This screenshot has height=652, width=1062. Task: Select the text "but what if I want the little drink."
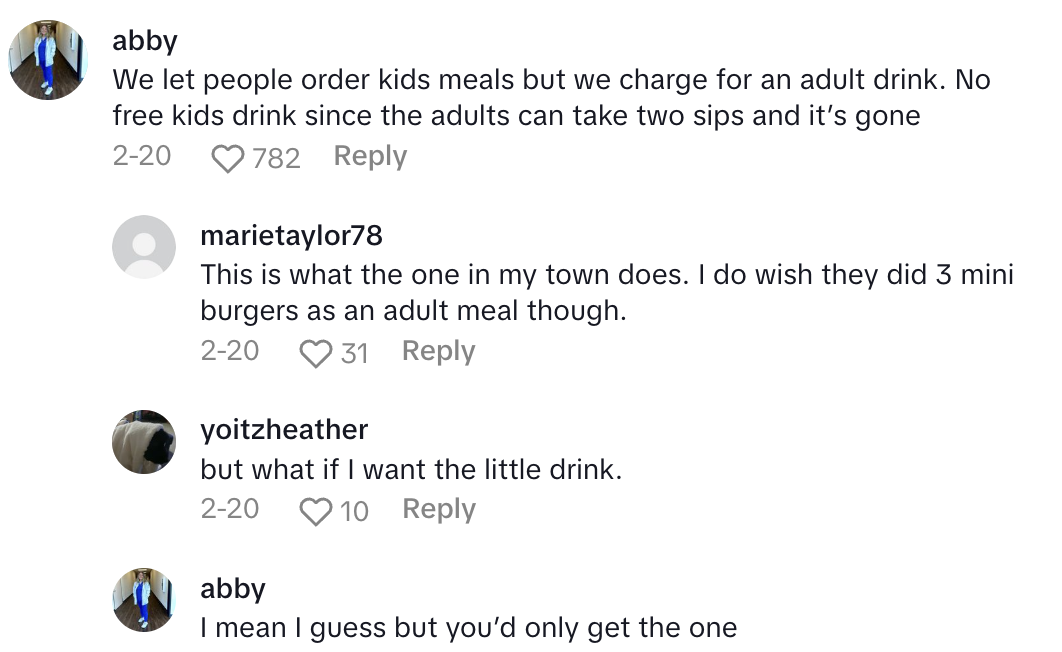click(411, 469)
